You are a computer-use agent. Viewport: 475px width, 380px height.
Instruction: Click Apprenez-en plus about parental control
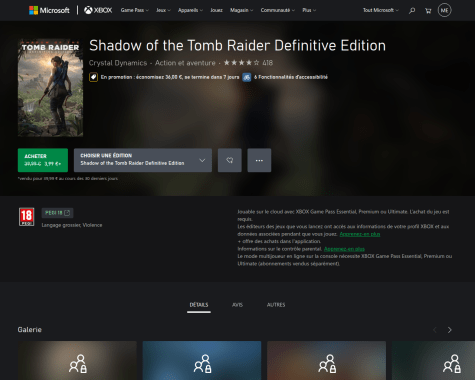[x=344, y=249]
